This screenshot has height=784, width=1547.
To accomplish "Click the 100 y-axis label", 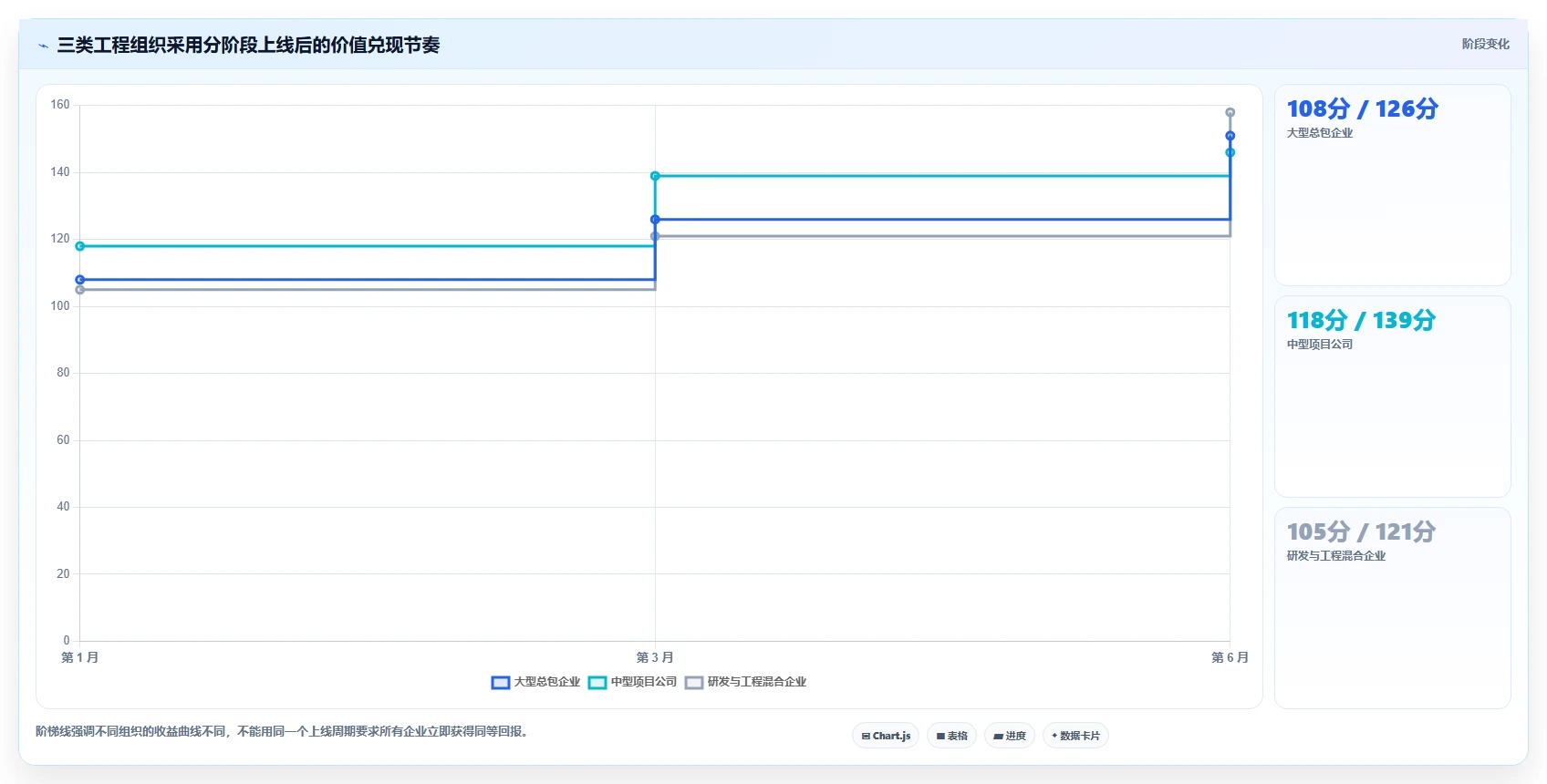I will point(60,306).
